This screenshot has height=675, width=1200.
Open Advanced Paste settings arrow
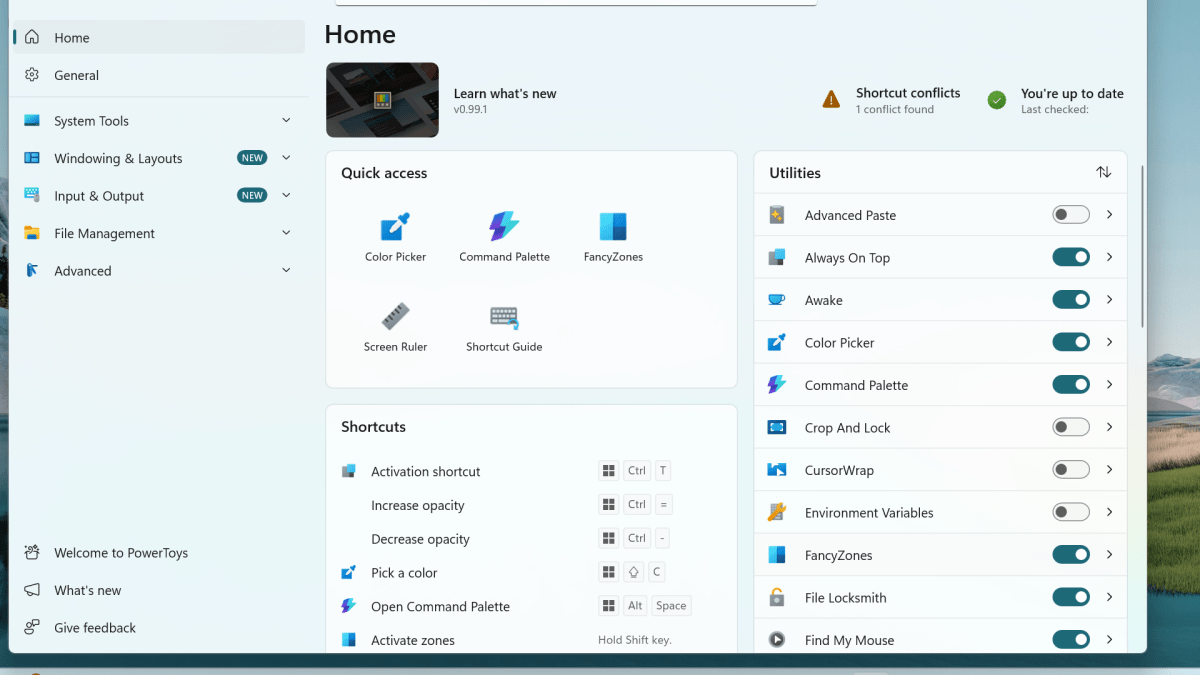point(1109,215)
